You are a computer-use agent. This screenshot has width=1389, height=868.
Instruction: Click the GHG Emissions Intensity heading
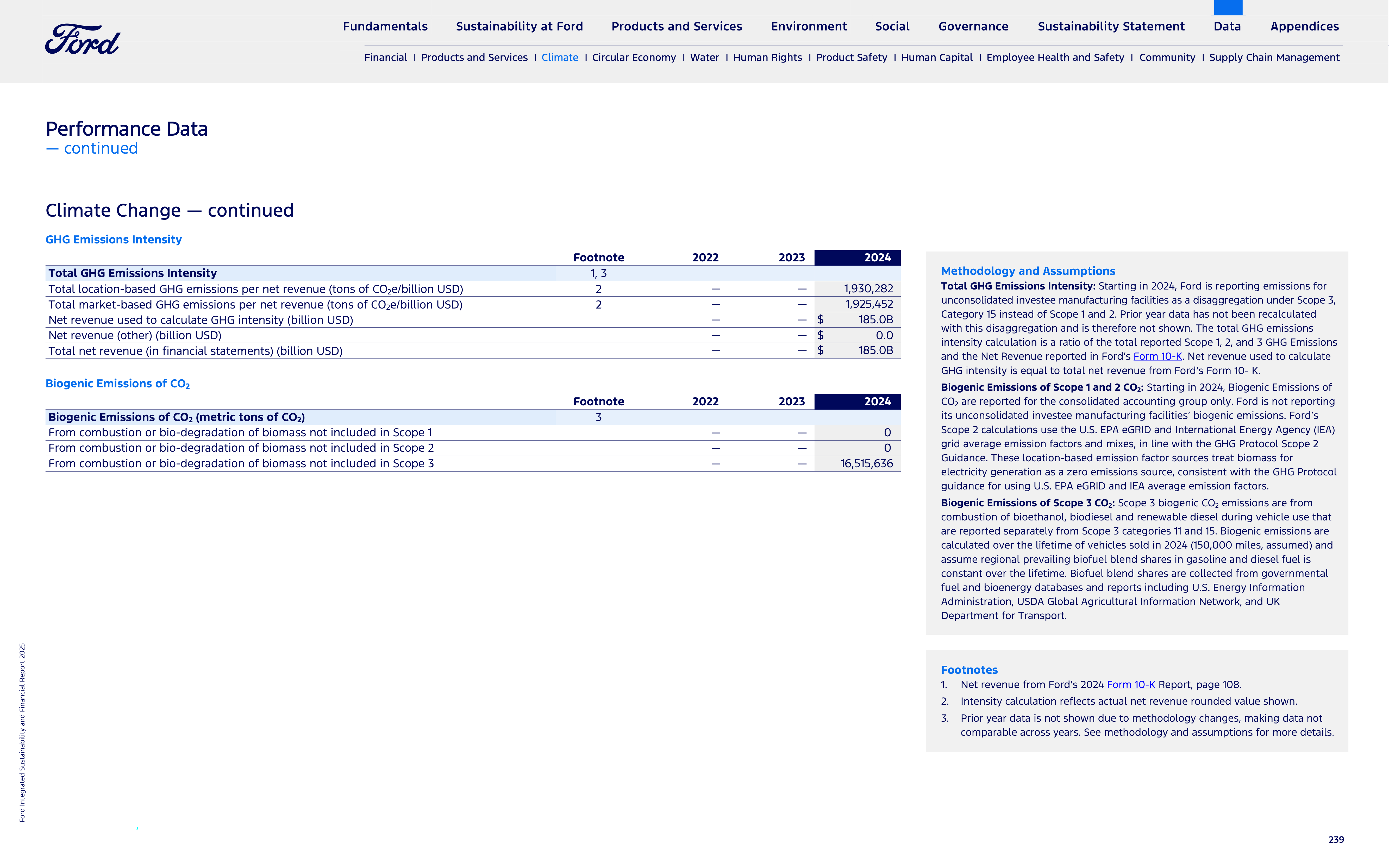(x=114, y=239)
